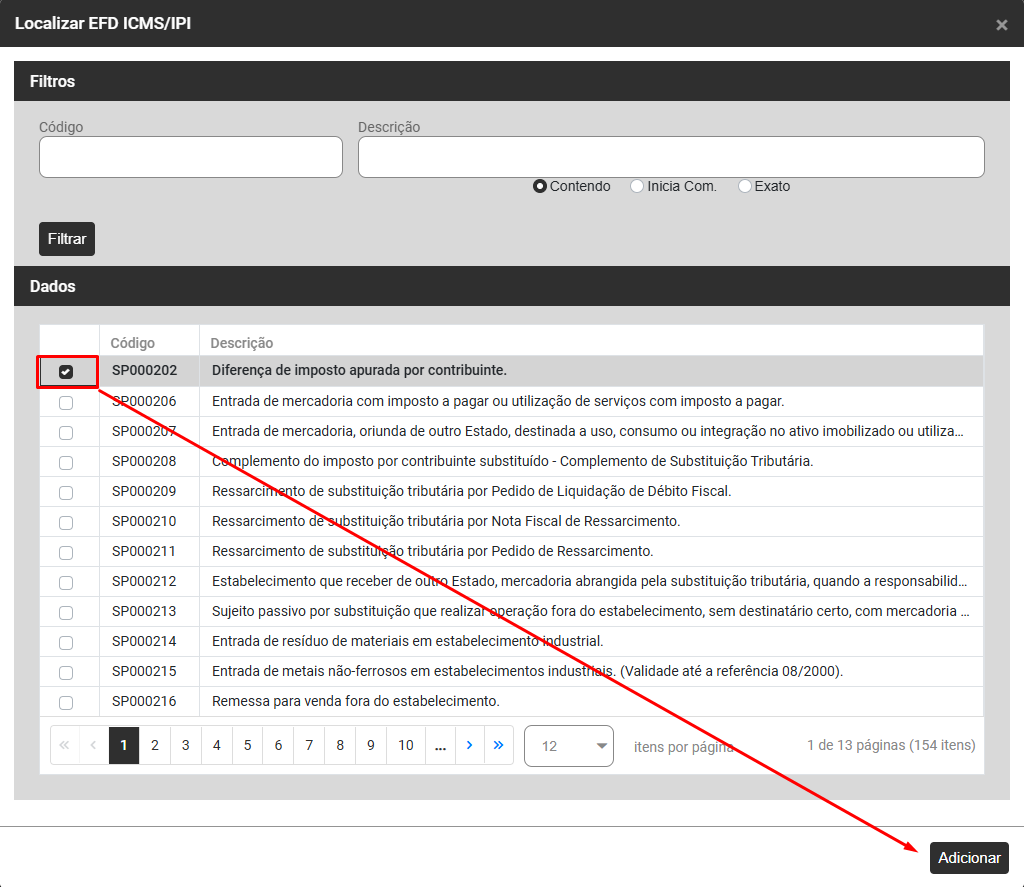Close the Localizar EFD ICMS/IPI dialog
Screen dimensions: 1024x887
pyautogui.click(x=1001, y=25)
